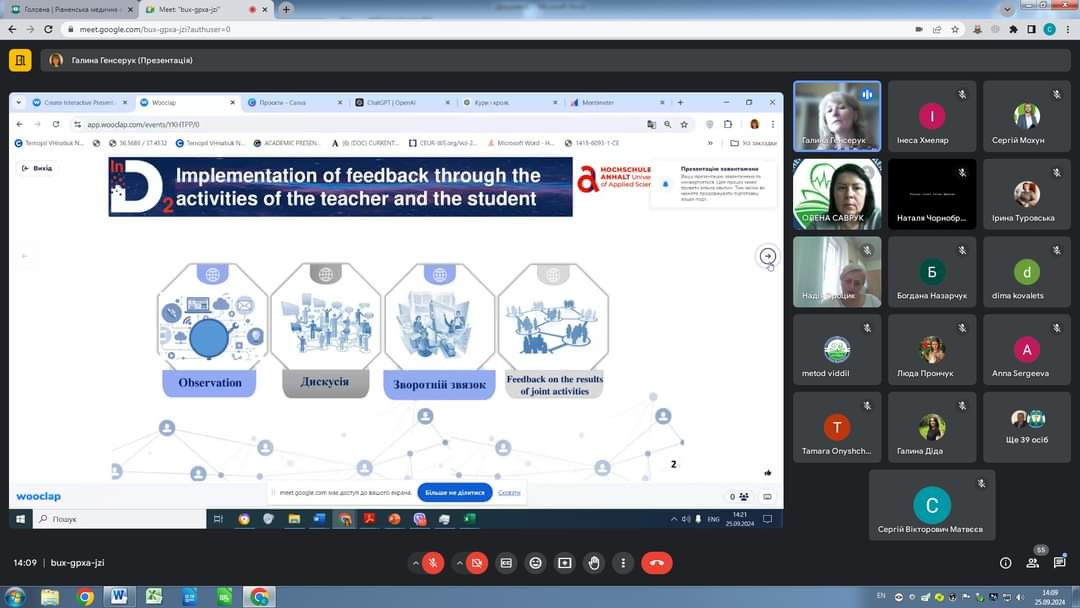Toggle closed captions button

[x=506, y=563]
